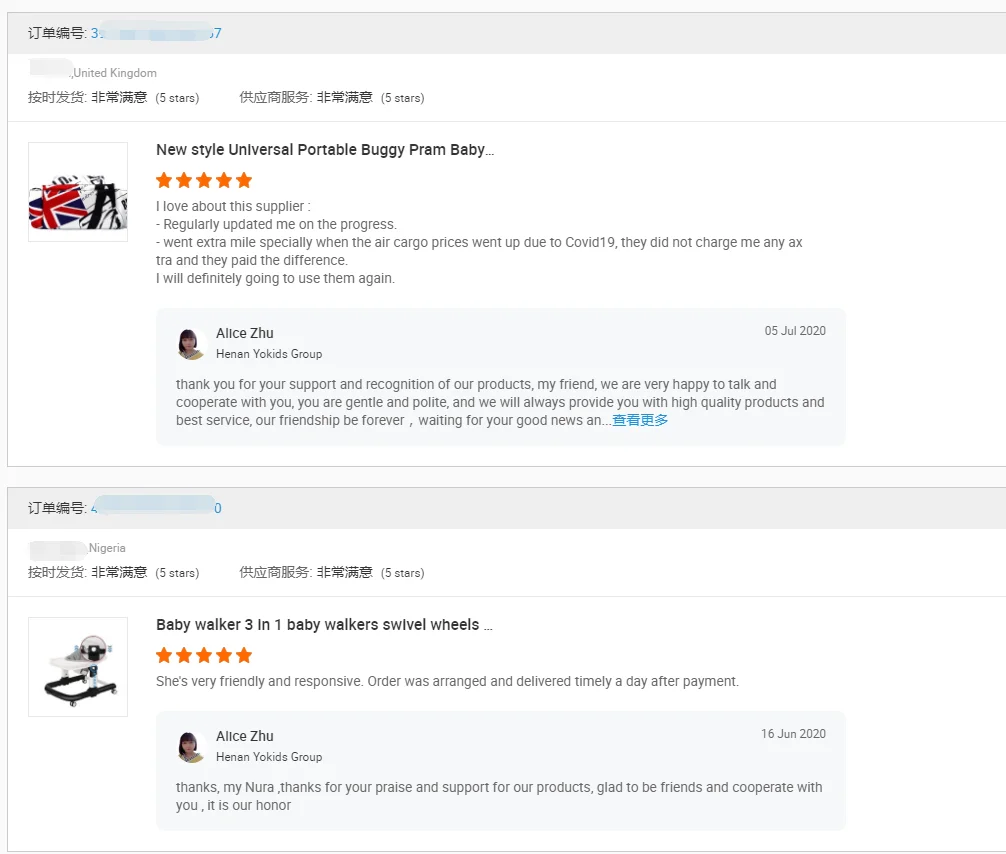Open "Baby walker 3 in 1" product title
The image size is (1006, 854).
tap(324, 625)
